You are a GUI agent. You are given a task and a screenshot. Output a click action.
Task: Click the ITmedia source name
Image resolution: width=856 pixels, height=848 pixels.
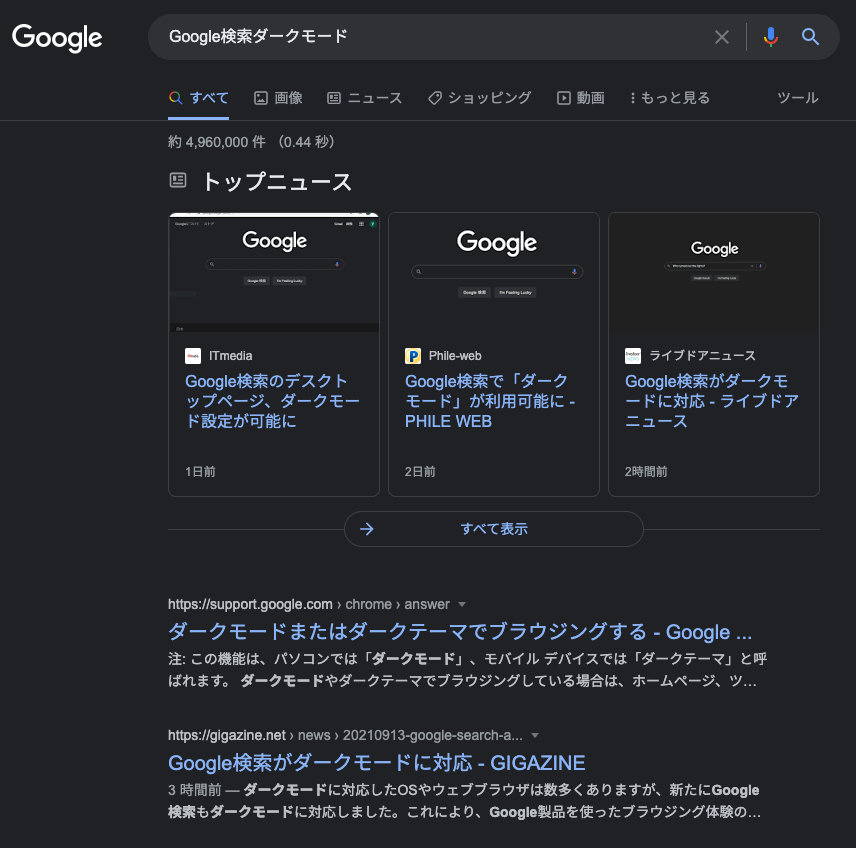point(230,356)
